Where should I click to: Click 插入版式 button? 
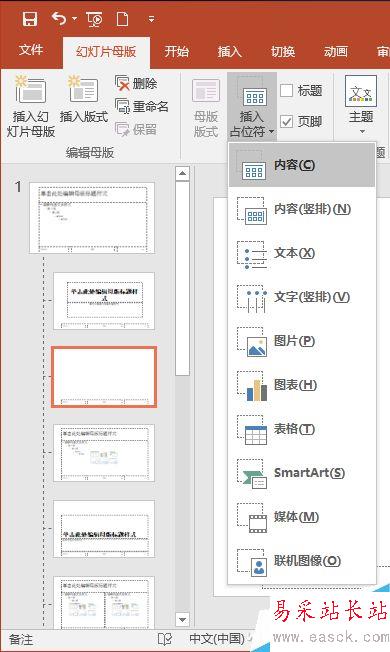(84, 99)
